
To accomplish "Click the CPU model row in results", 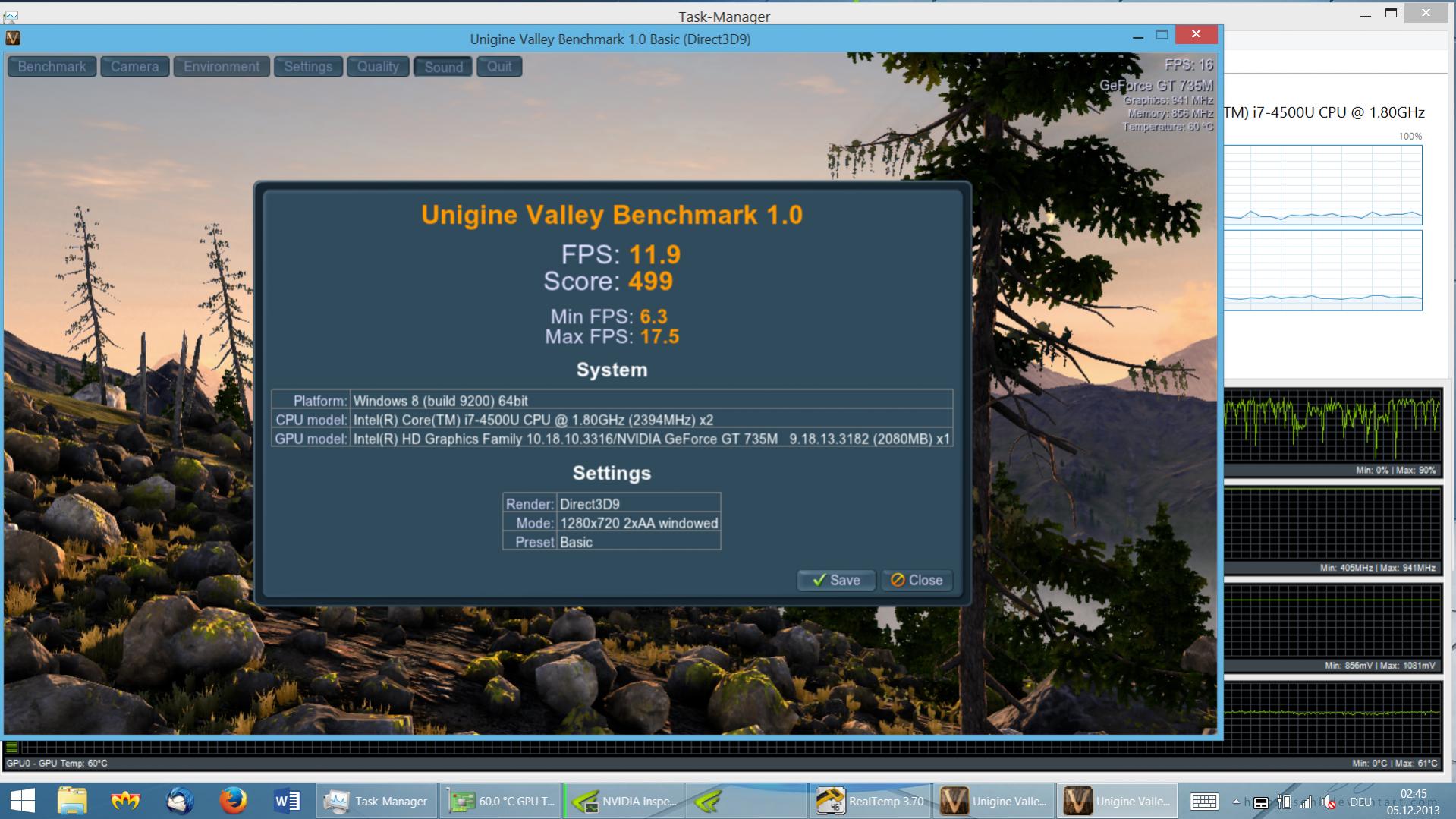I will tap(612, 419).
